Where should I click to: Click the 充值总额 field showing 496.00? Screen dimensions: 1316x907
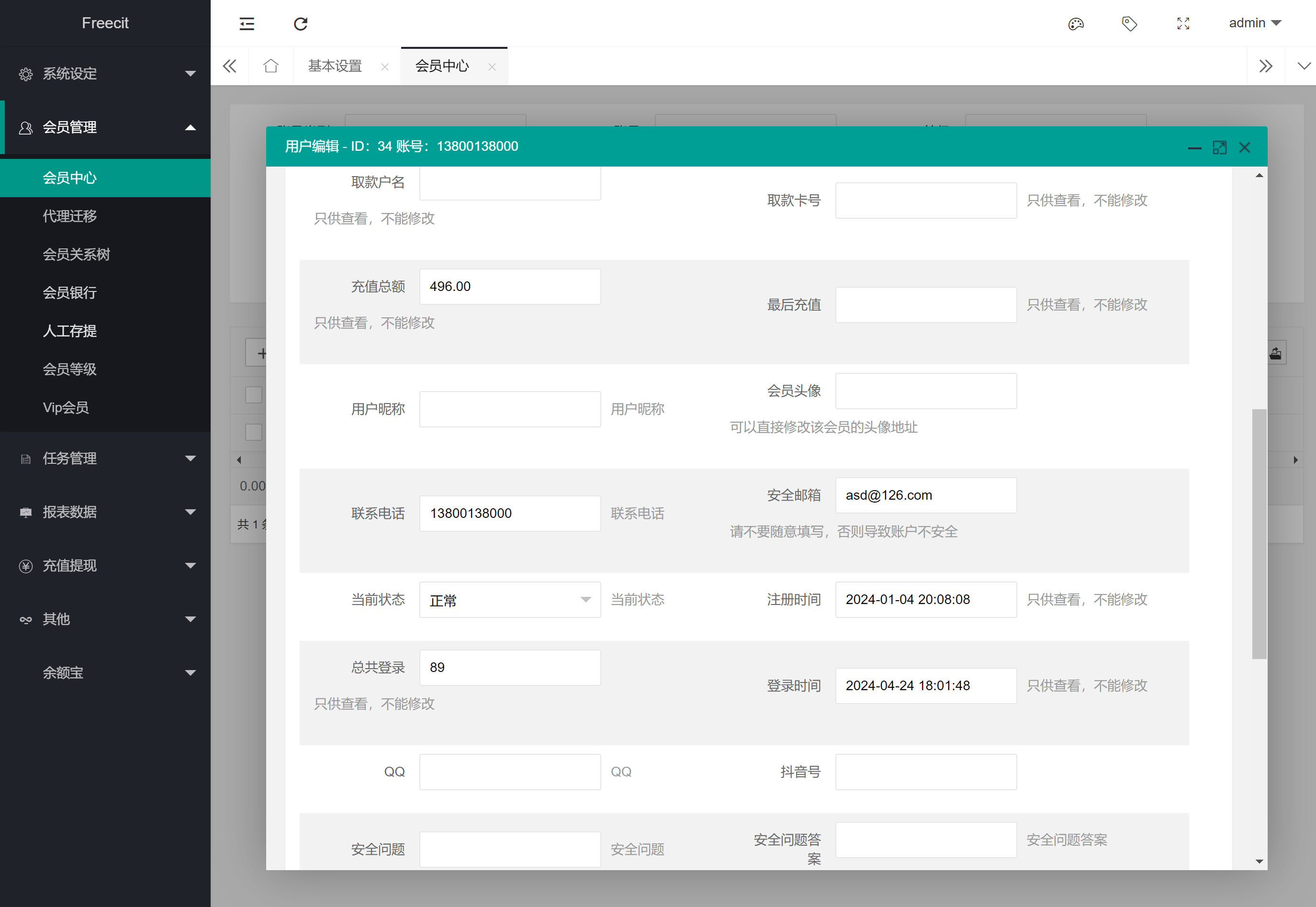510,286
